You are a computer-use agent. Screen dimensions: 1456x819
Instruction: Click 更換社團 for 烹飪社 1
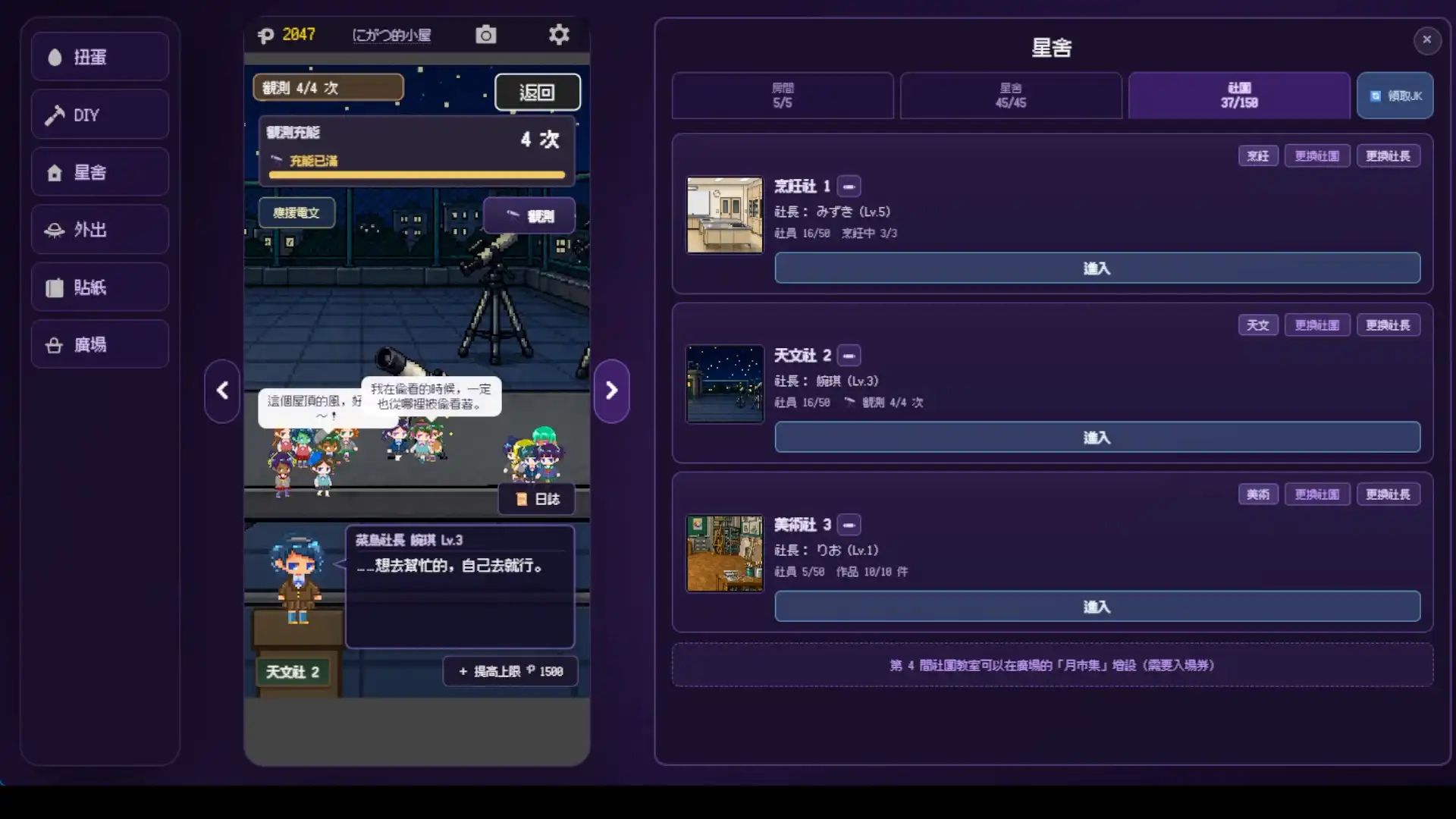coord(1317,156)
